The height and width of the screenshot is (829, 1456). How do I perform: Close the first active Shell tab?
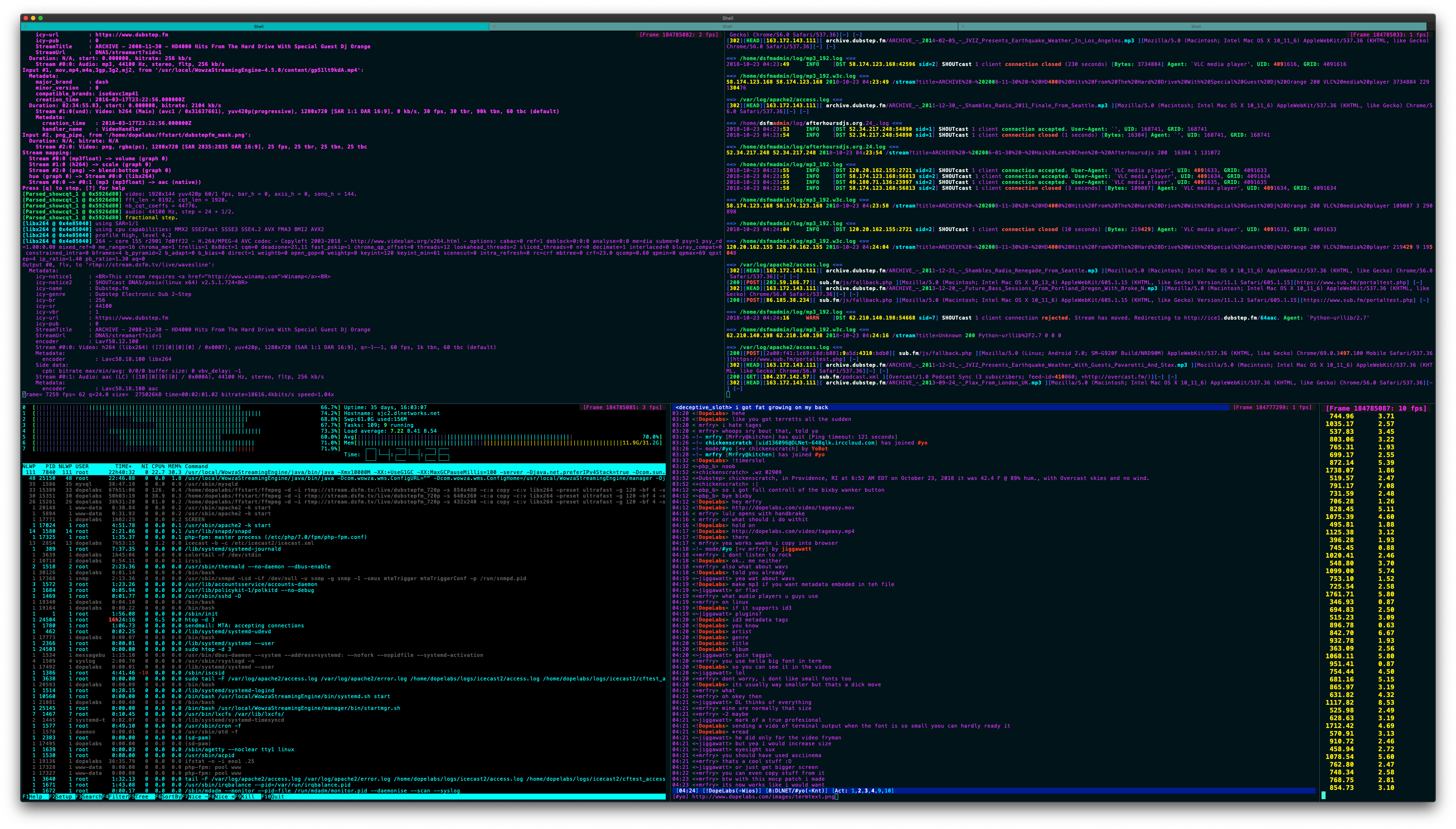pyautogui.click(x=25, y=27)
